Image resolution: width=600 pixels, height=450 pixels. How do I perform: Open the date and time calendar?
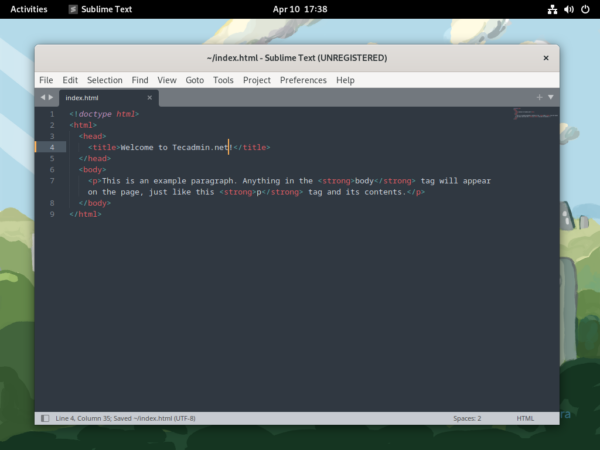coord(299,9)
